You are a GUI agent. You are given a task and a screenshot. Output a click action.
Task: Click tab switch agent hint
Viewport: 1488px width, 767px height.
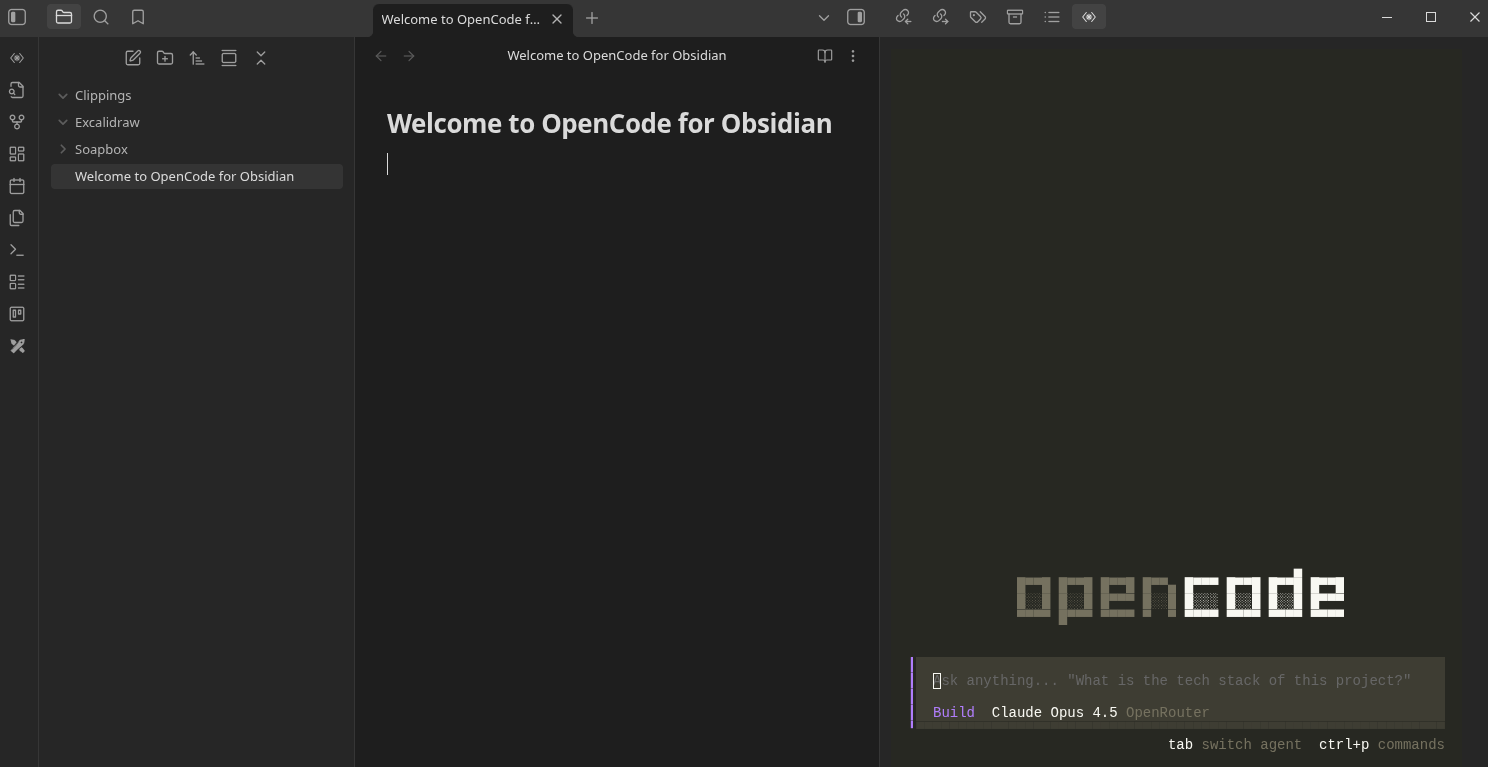(x=1234, y=744)
